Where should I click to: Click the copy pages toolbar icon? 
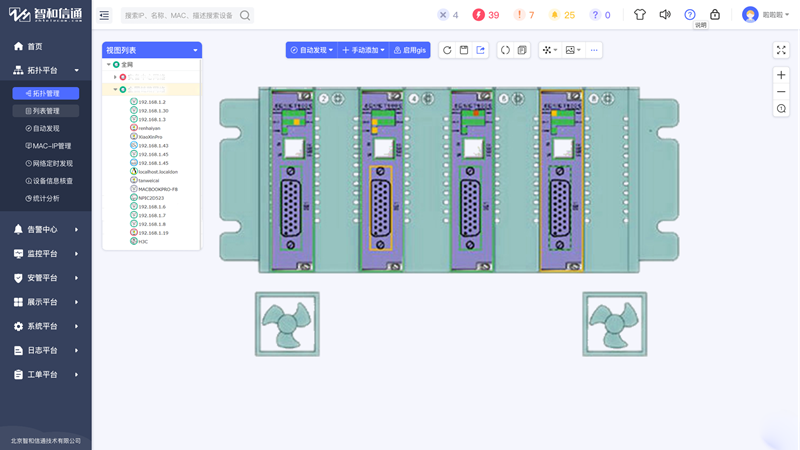[522, 50]
